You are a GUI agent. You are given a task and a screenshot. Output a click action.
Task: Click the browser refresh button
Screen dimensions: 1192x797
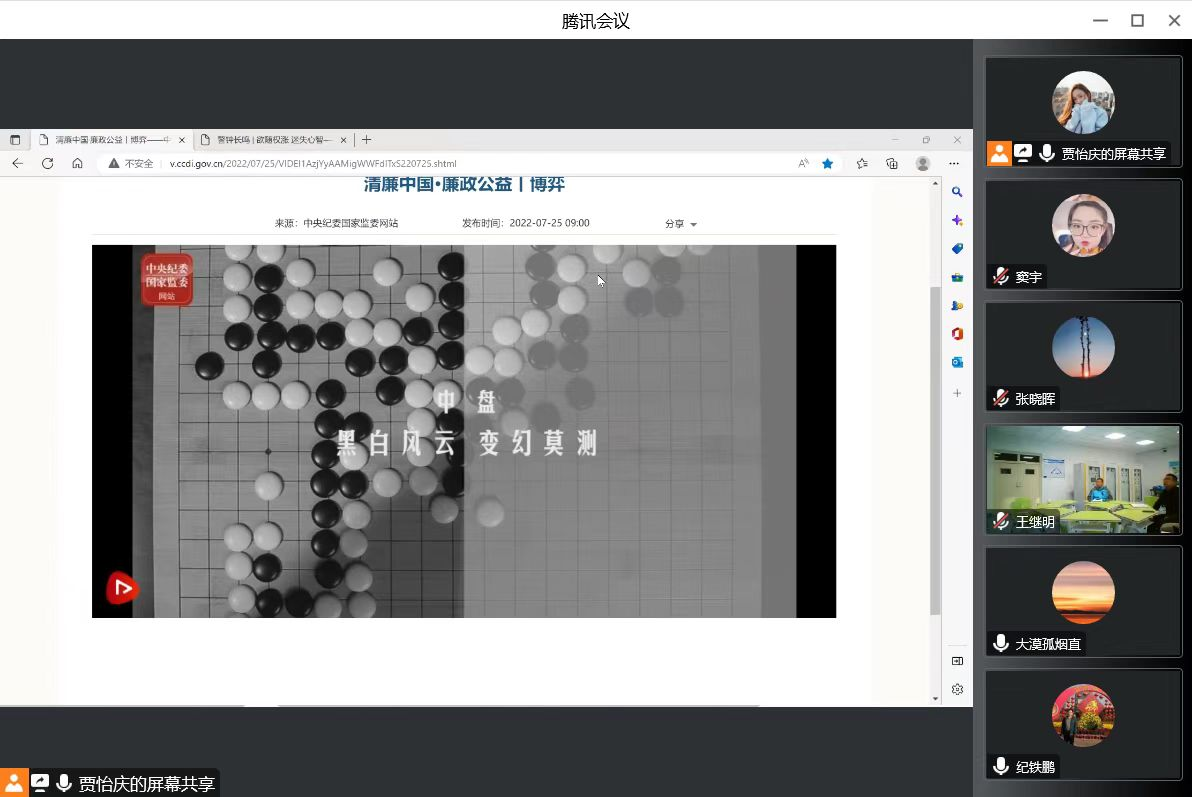point(47,163)
